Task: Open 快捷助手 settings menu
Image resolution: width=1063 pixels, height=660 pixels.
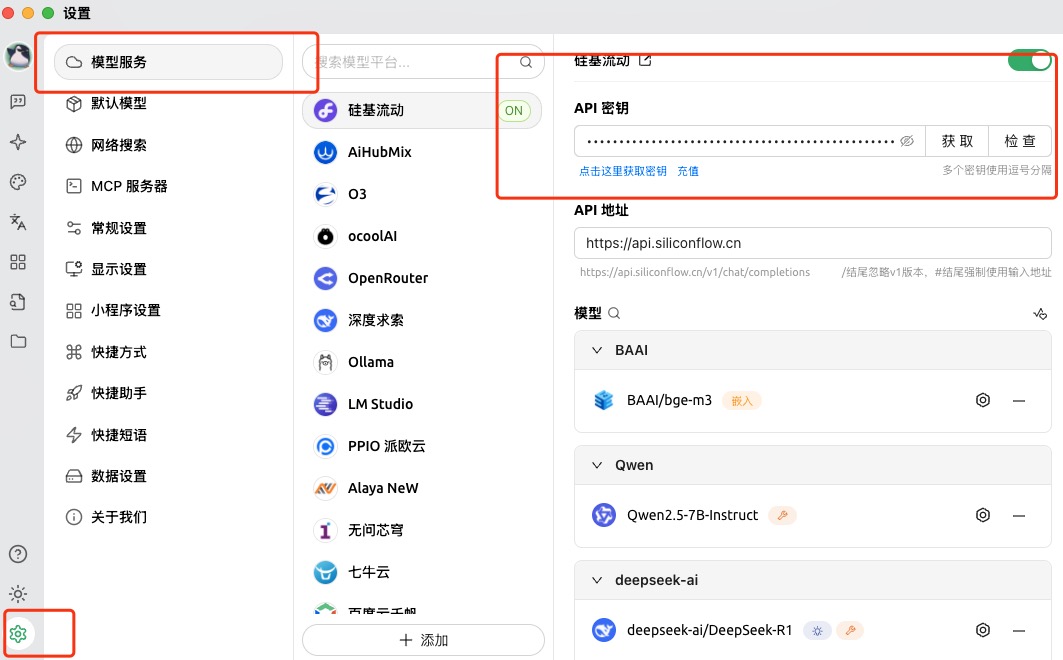Action: [168, 393]
